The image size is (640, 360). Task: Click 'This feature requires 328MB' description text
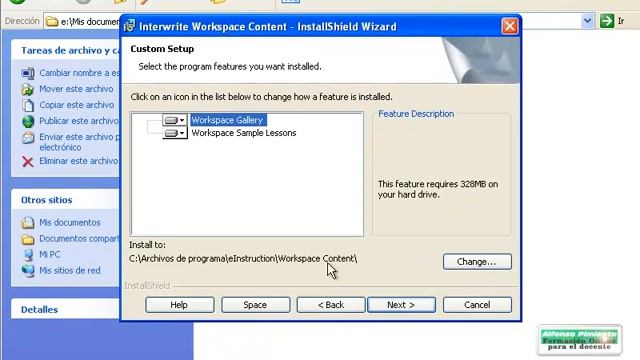(438, 189)
